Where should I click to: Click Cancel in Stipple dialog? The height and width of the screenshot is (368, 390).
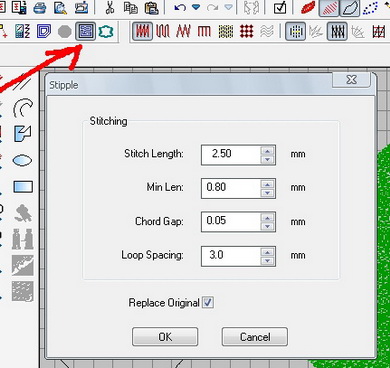(x=255, y=337)
